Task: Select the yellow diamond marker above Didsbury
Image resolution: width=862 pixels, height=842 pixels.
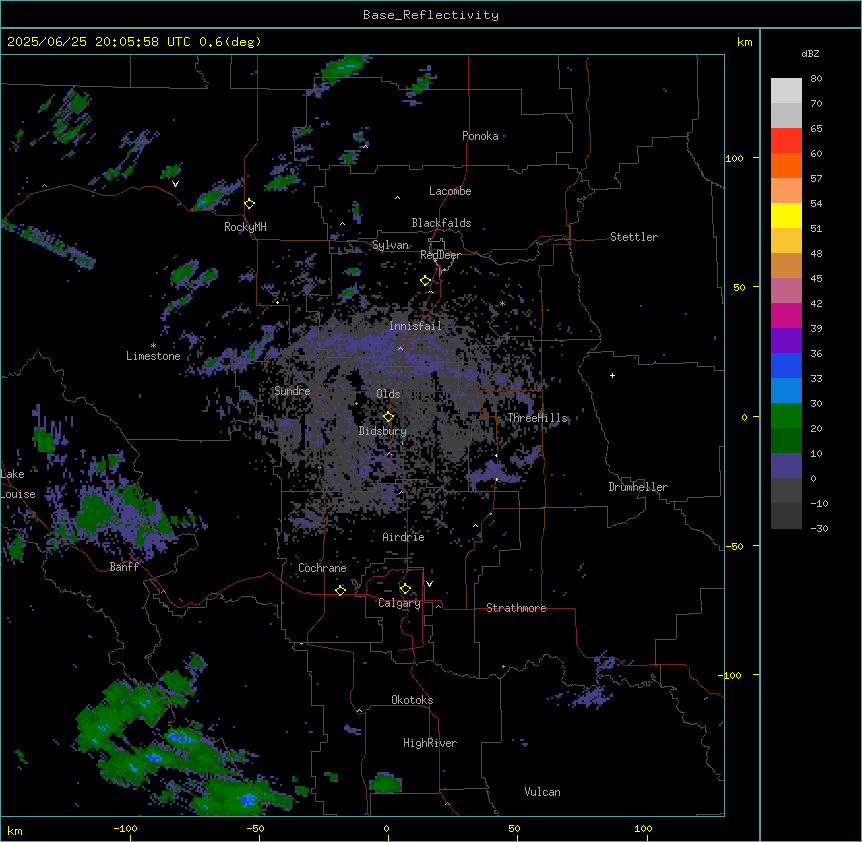Action: click(389, 417)
